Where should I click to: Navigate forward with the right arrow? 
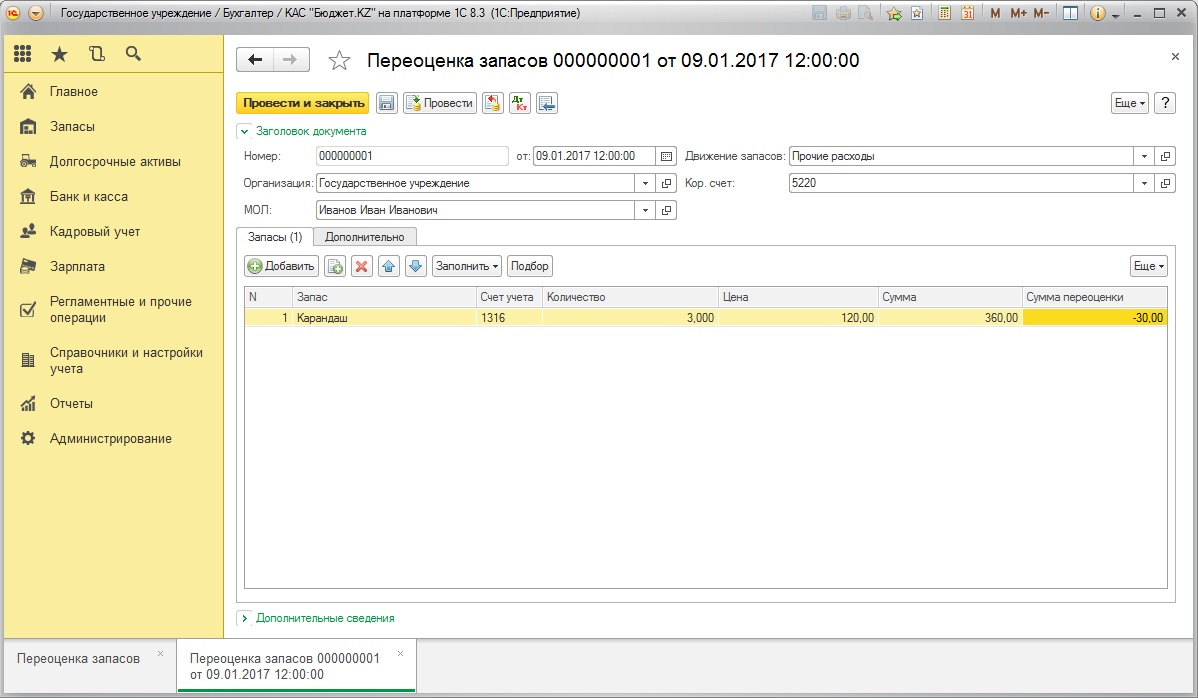pos(290,60)
